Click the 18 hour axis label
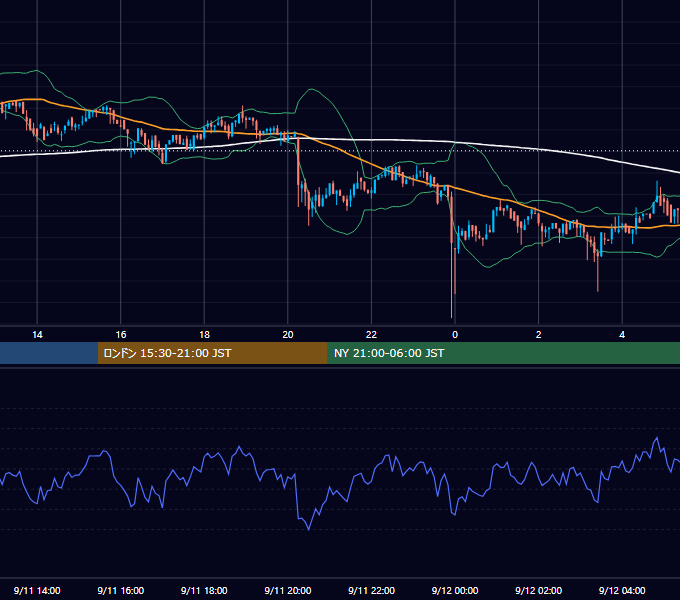 tap(204, 335)
